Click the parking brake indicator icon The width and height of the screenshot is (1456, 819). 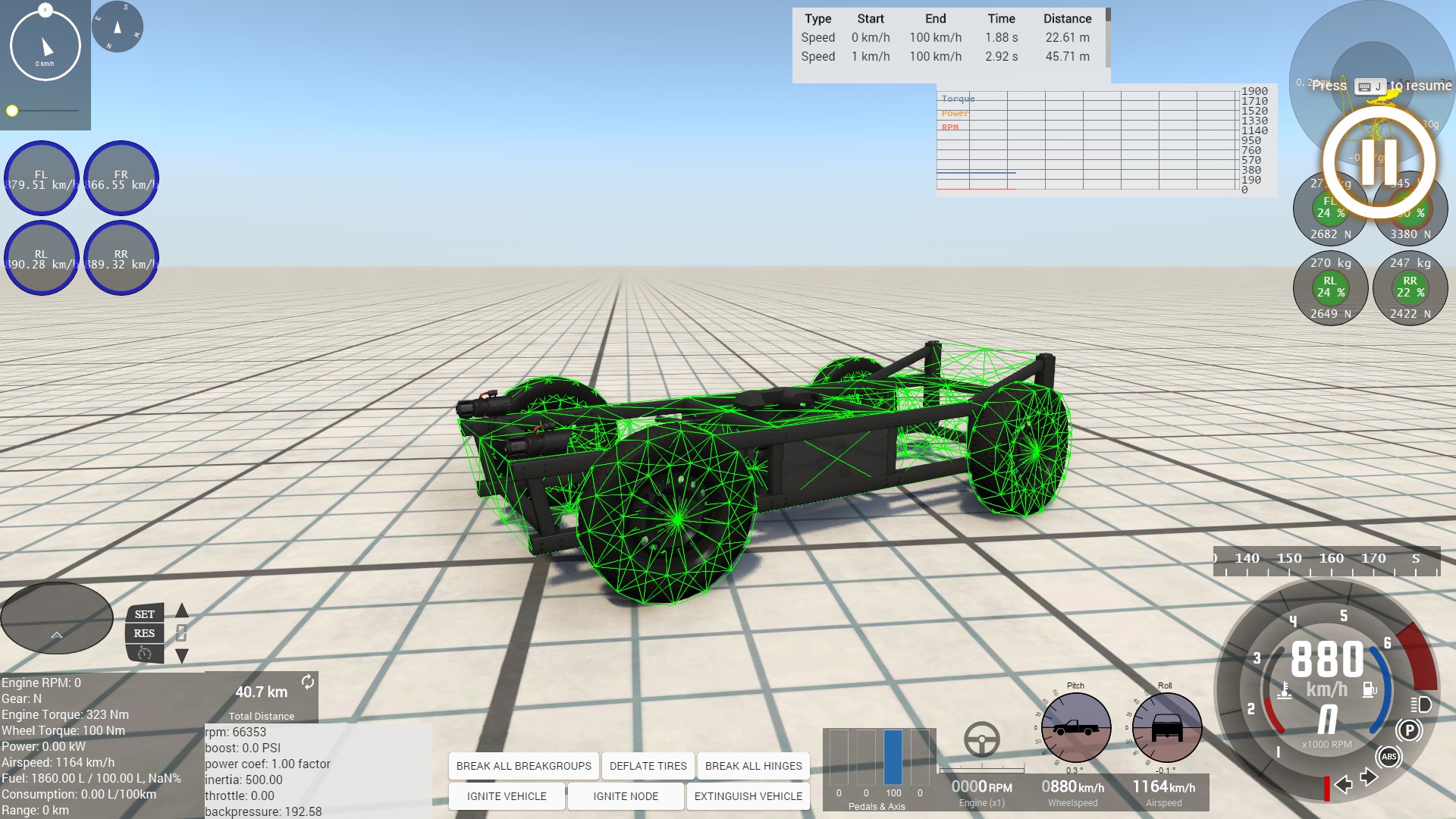tap(1408, 730)
